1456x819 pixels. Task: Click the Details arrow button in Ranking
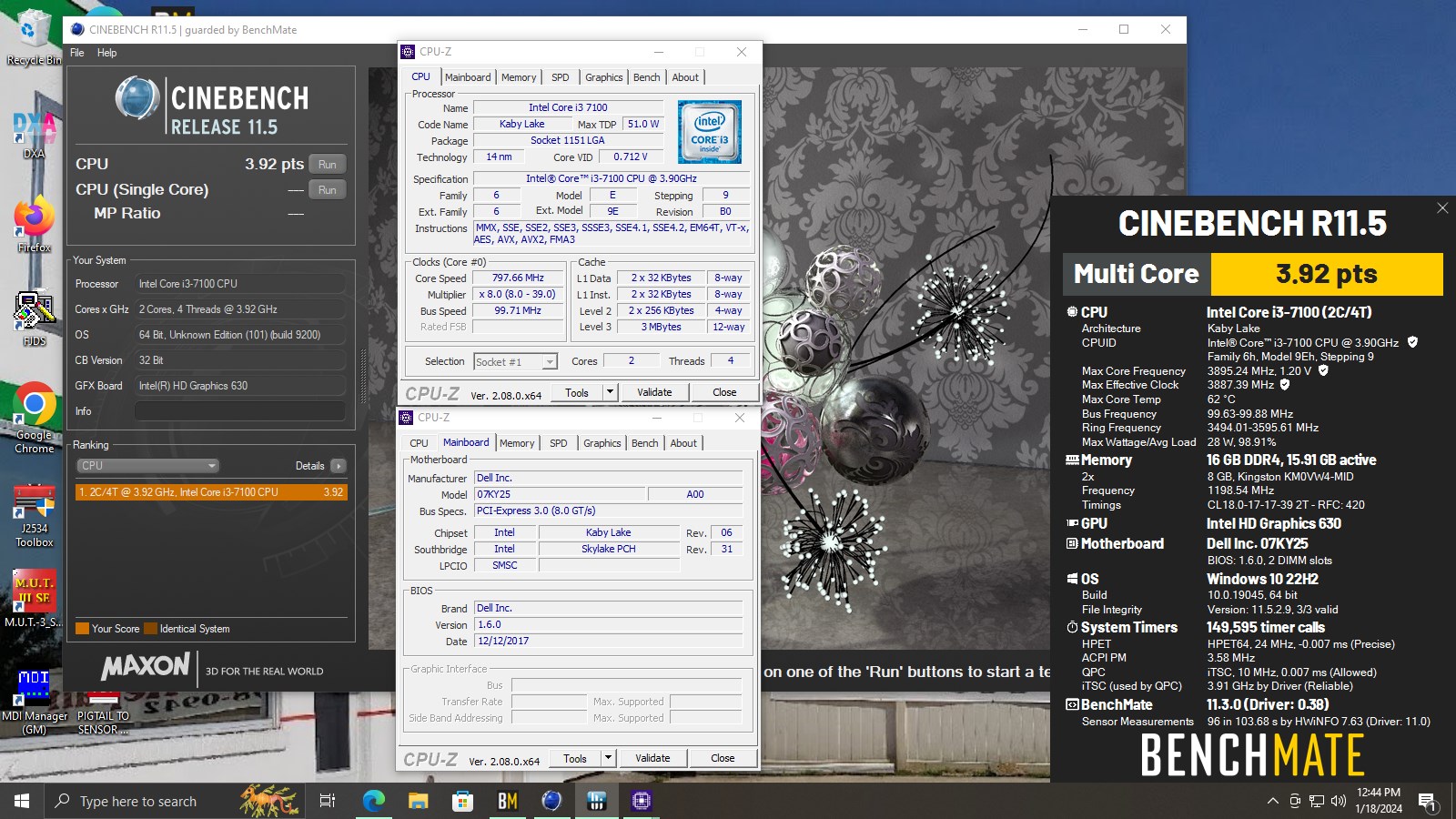coord(338,466)
